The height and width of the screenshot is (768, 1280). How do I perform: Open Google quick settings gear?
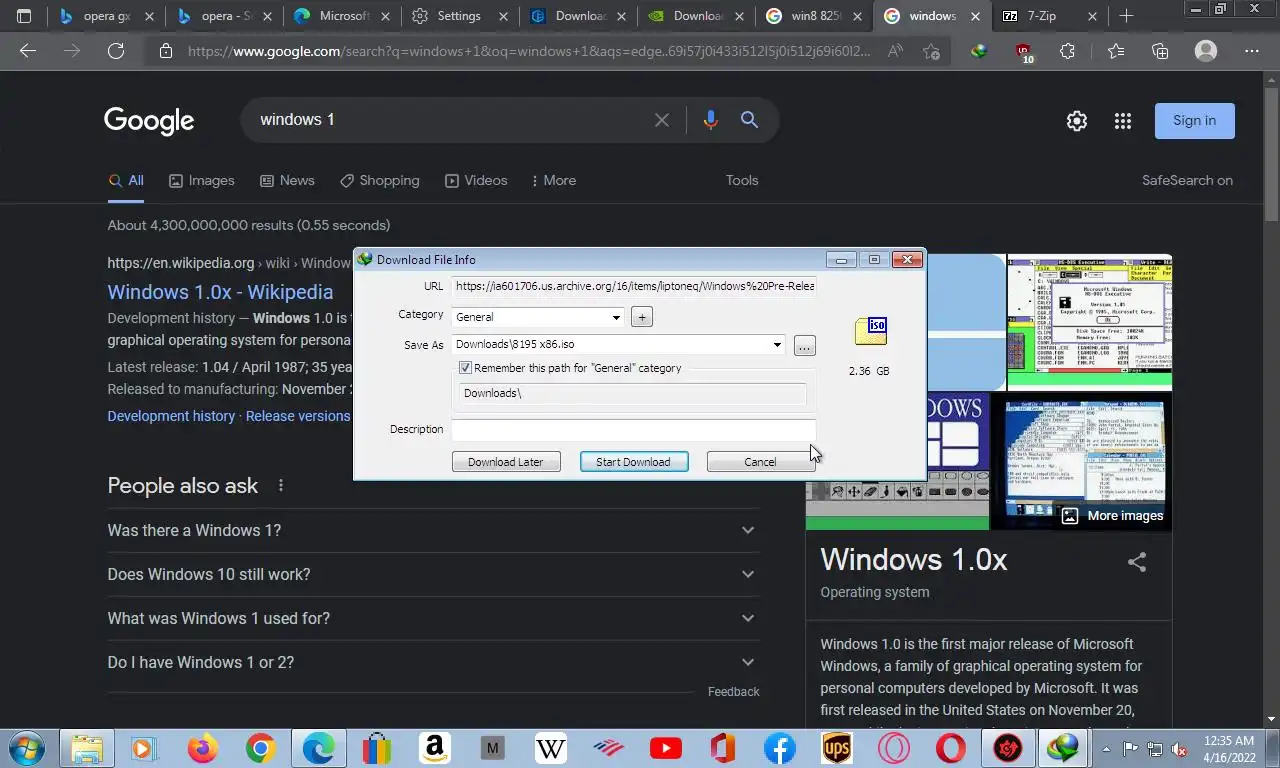1076,121
